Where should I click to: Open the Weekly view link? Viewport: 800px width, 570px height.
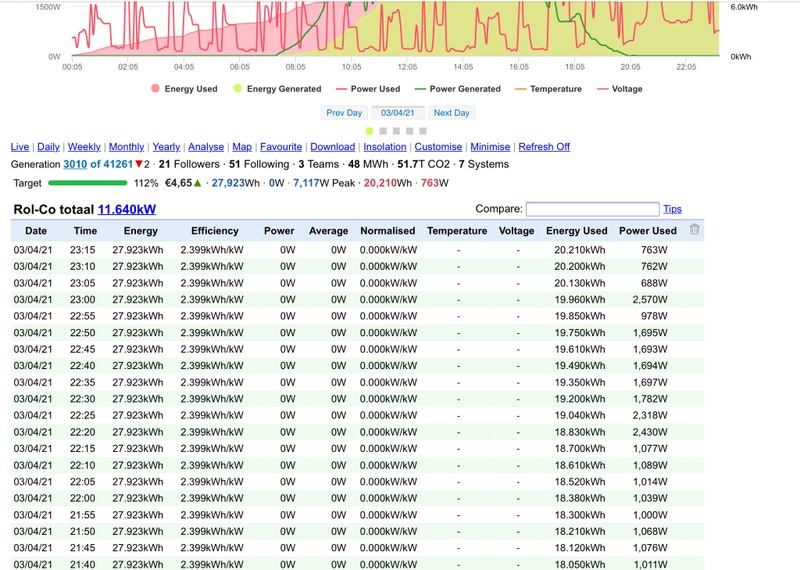pyautogui.click(x=84, y=147)
